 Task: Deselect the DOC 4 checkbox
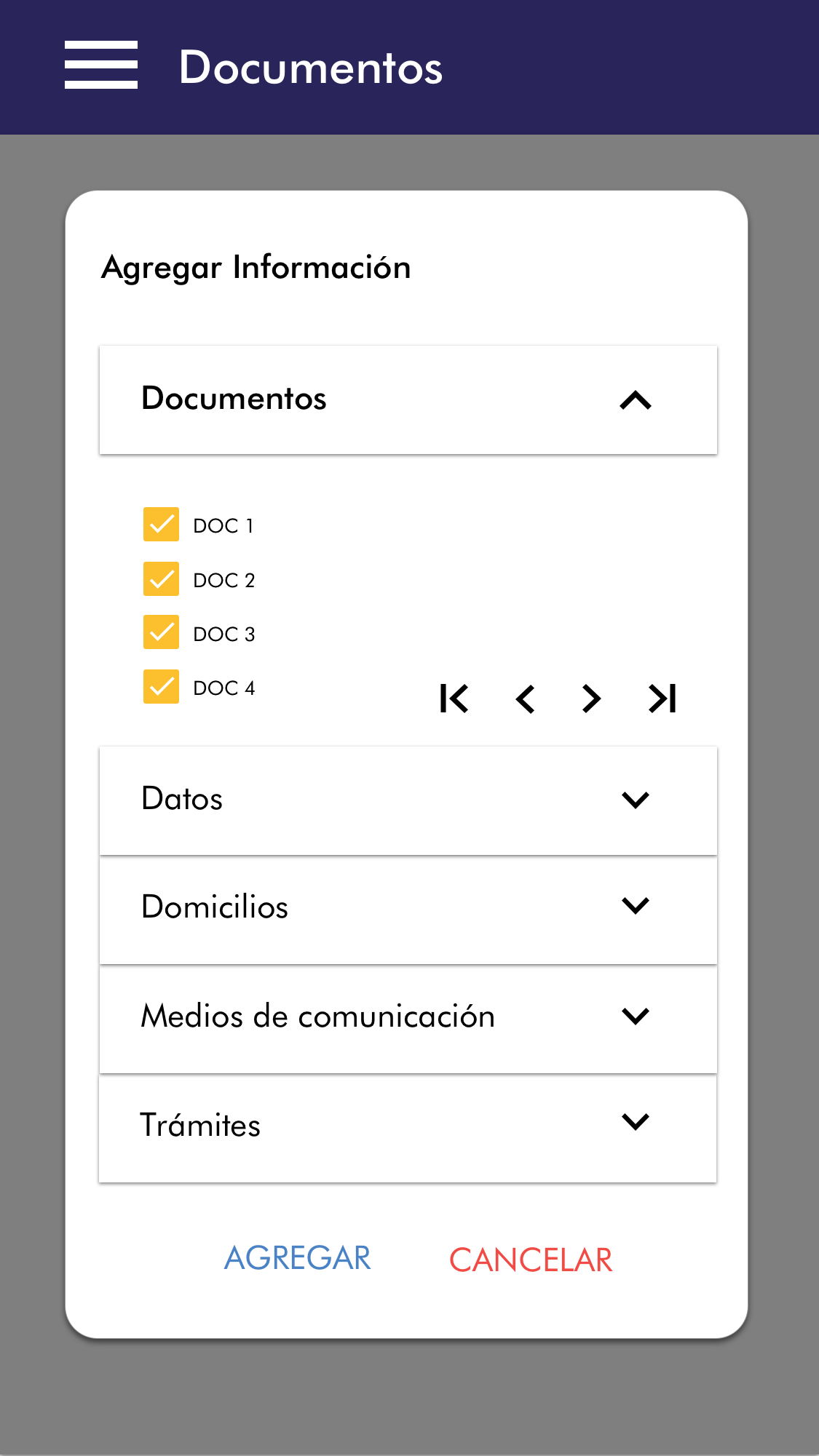[x=161, y=687]
